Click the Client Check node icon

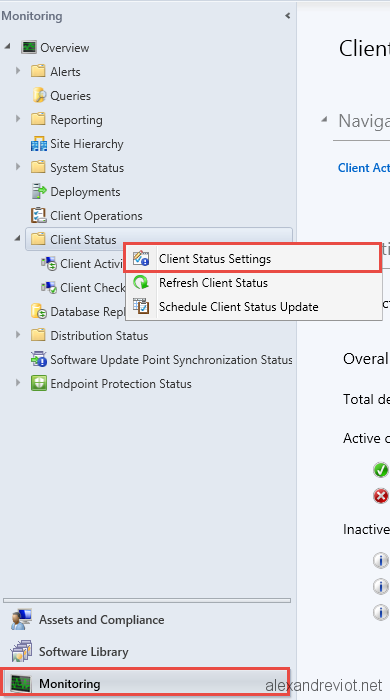pos(49,288)
